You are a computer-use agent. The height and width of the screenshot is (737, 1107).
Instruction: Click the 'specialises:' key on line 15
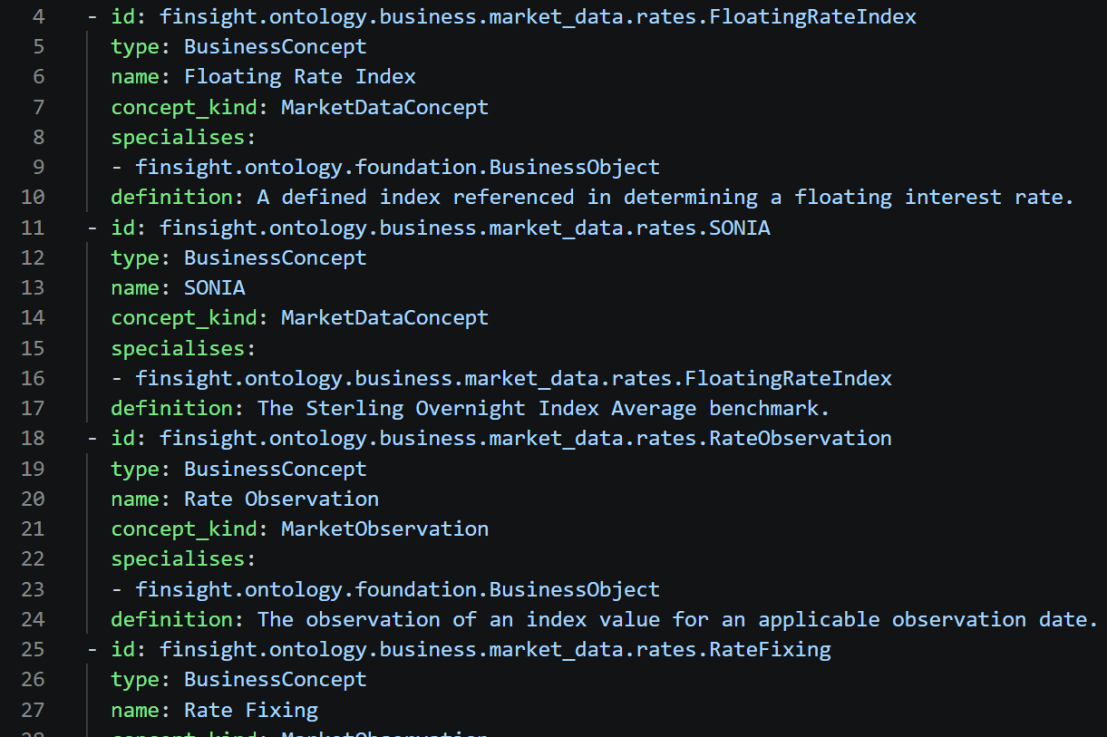click(183, 348)
